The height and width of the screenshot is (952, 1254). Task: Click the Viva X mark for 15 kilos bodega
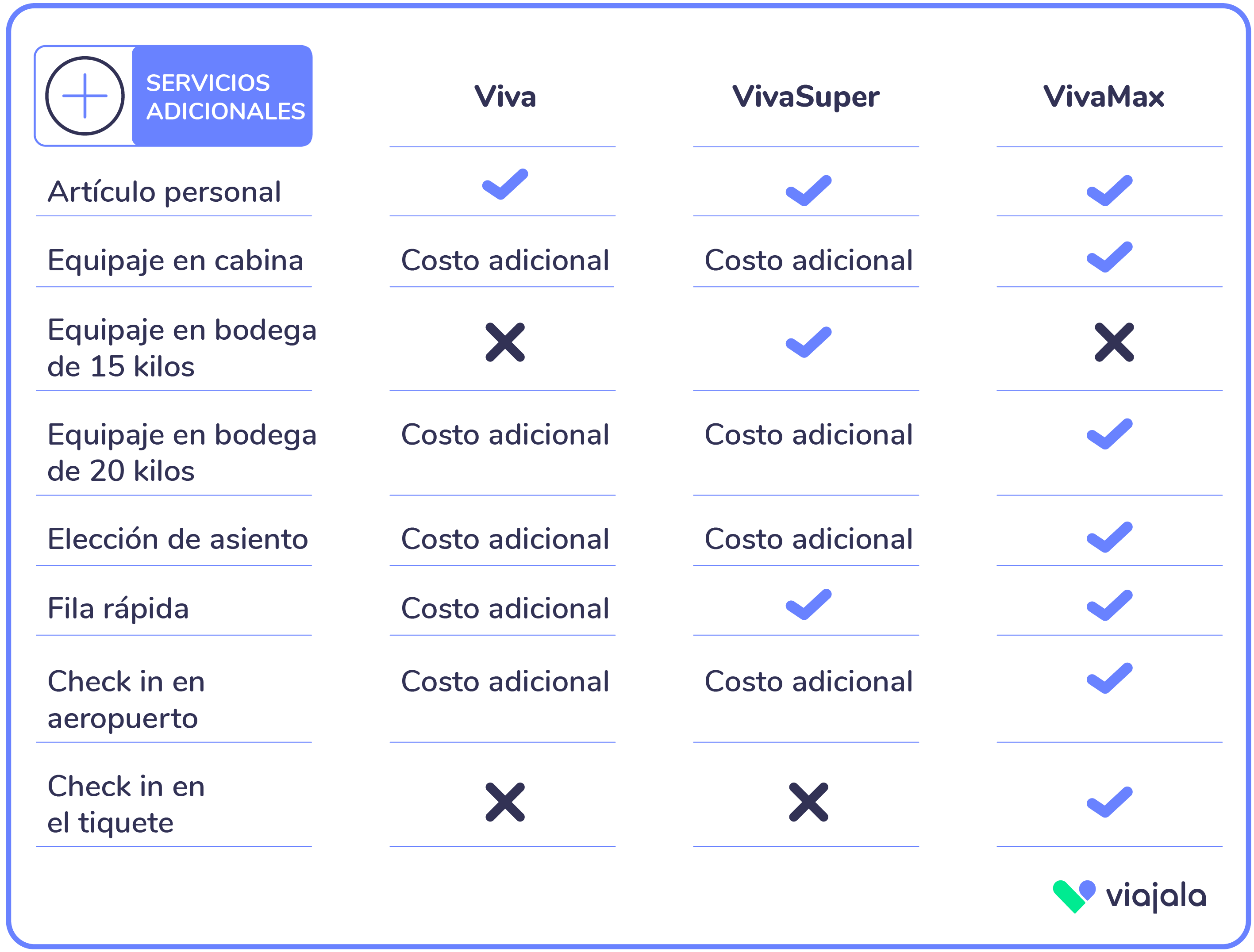point(505,342)
